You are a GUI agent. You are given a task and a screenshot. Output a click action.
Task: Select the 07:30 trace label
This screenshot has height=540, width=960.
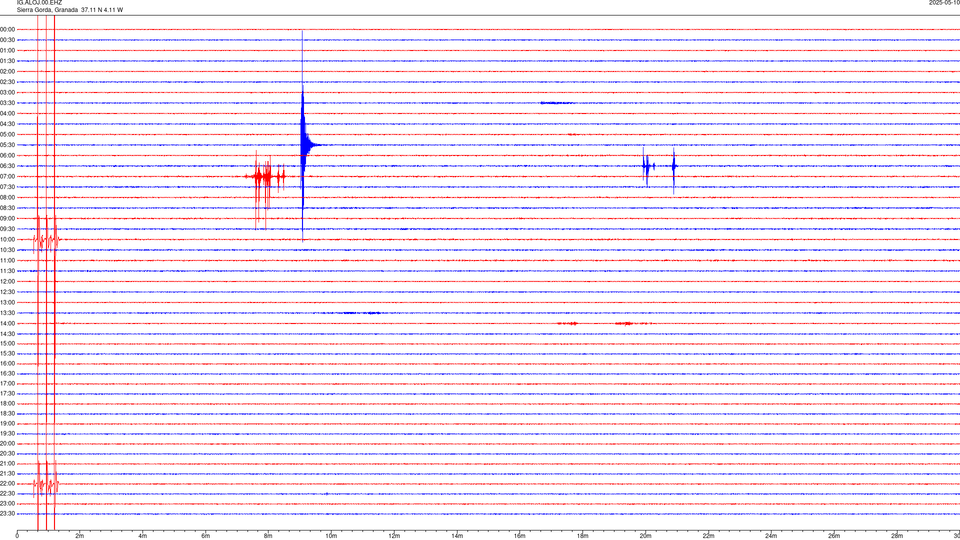(8, 187)
